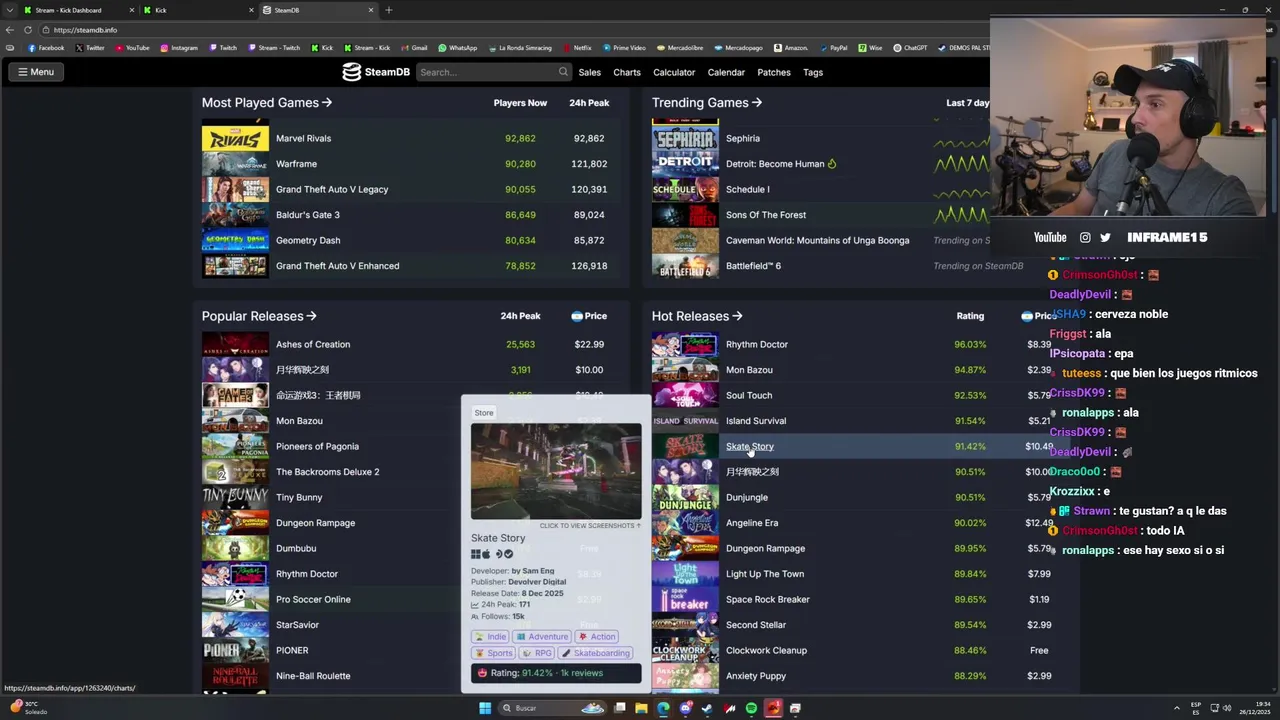
Task: Open the Hot Releases heading link
Action: pos(697,316)
